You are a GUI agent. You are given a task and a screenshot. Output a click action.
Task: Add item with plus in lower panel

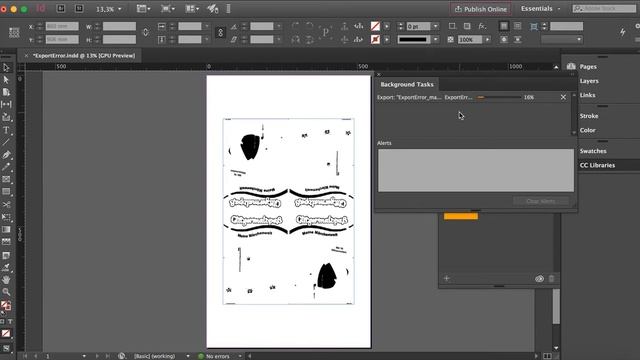(x=447, y=278)
